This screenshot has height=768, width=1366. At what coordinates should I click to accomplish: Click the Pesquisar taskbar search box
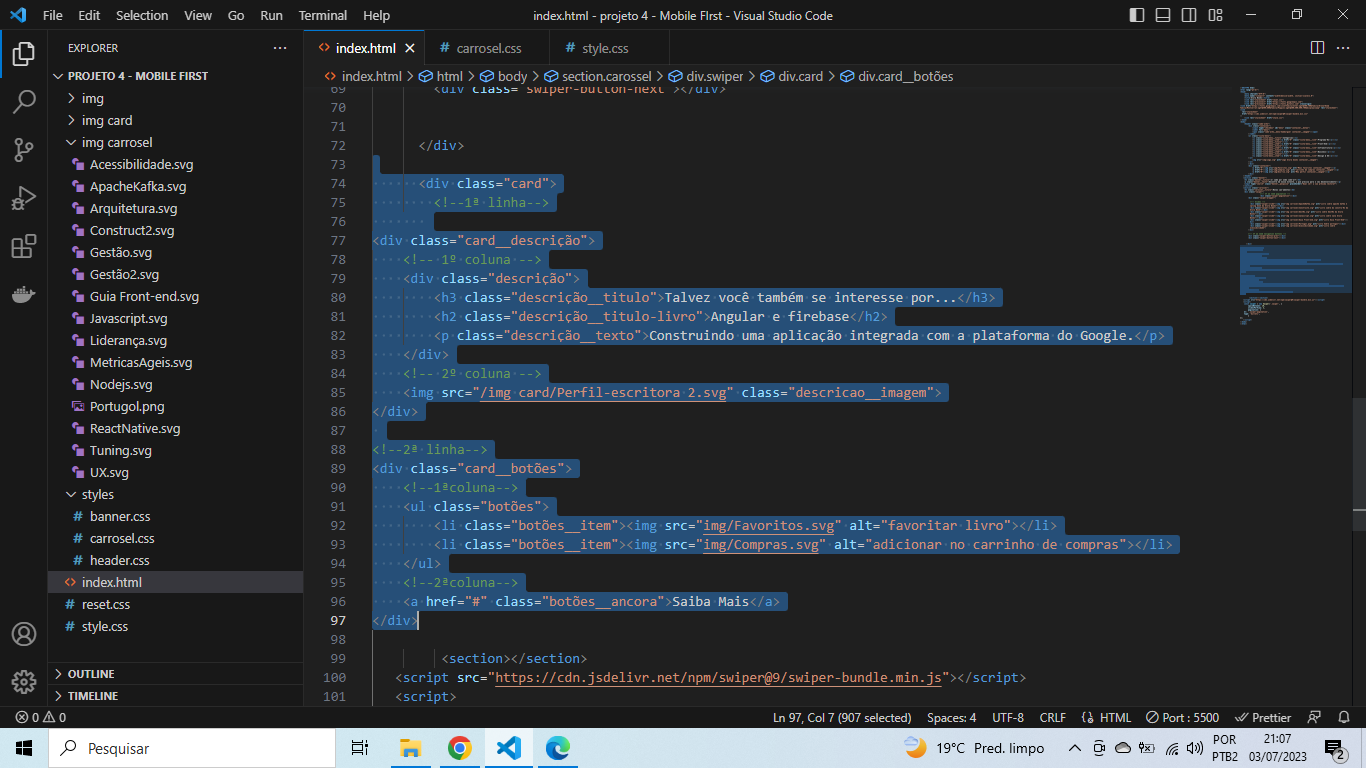pyautogui.click(x=192, y=748)
